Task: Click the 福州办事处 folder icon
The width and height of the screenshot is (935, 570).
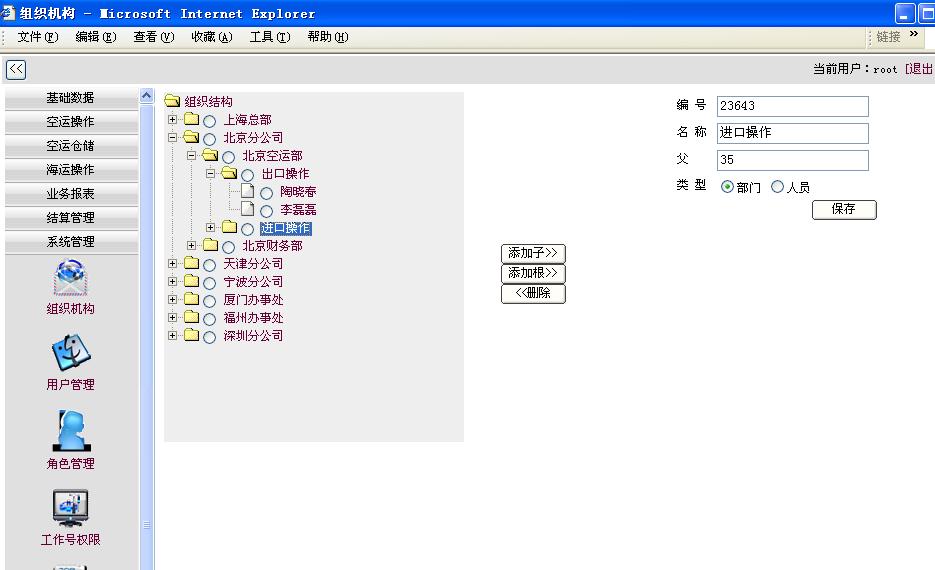Action: click(191, 317)
